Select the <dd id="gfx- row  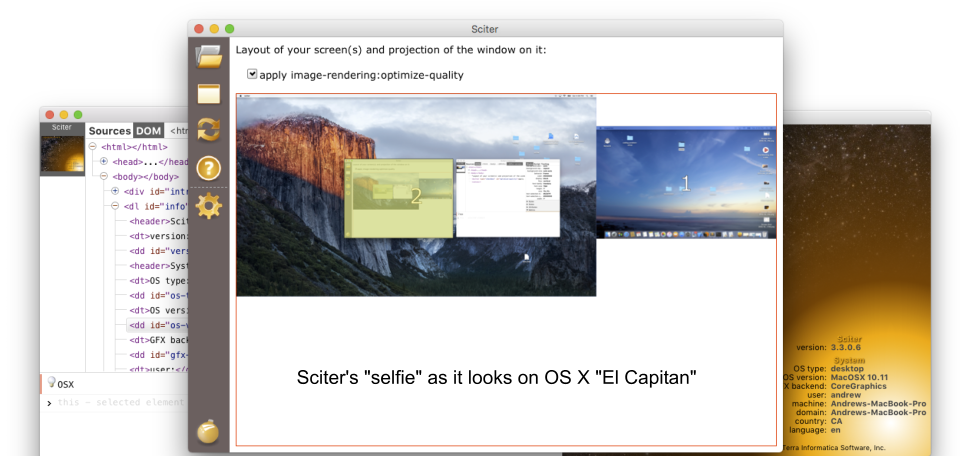pos(158,355)
